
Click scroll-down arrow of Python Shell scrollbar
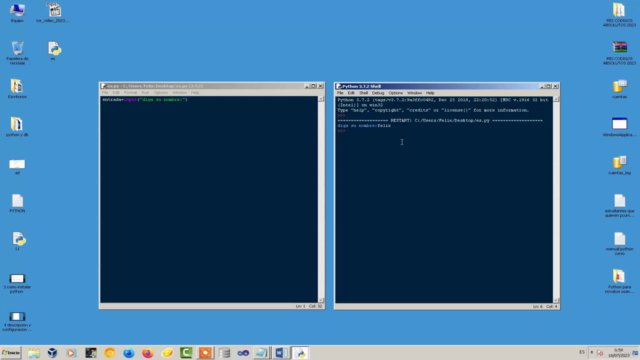click(556, 300)
